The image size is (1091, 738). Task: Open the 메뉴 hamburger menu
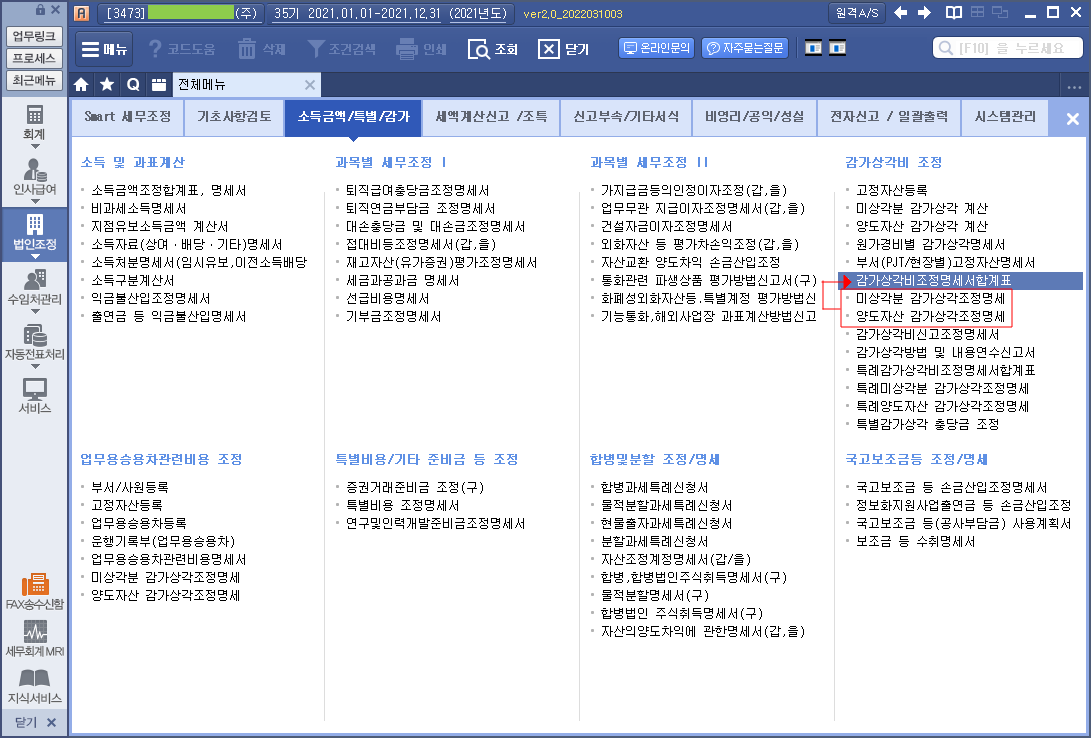(x=103, y=49)
